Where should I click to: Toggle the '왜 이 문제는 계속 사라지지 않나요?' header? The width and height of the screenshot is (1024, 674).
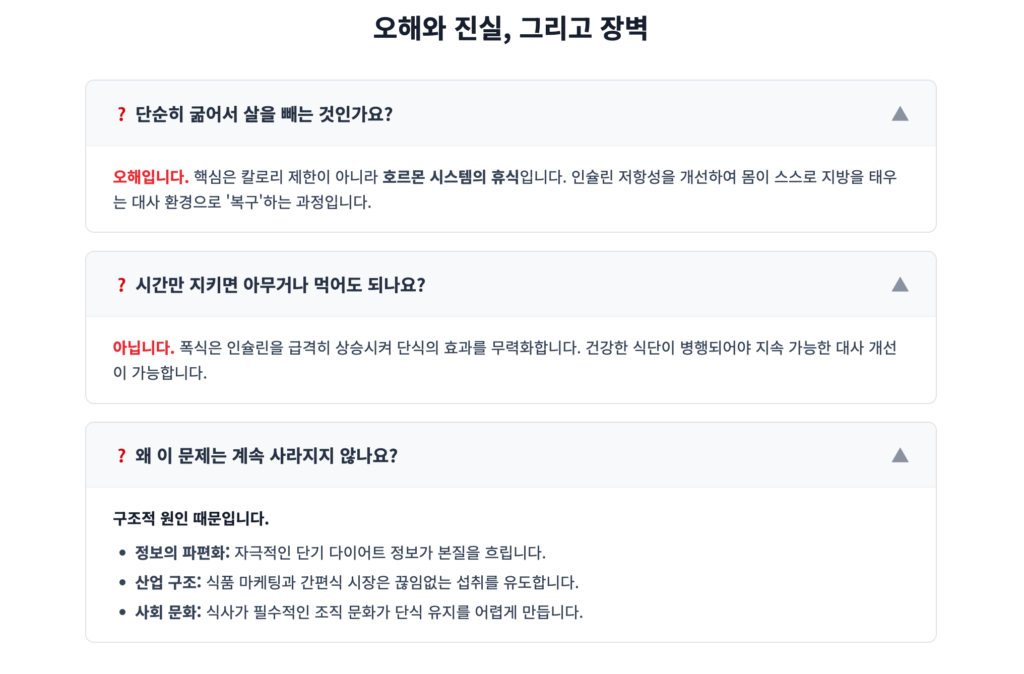(x=266, y=456)
